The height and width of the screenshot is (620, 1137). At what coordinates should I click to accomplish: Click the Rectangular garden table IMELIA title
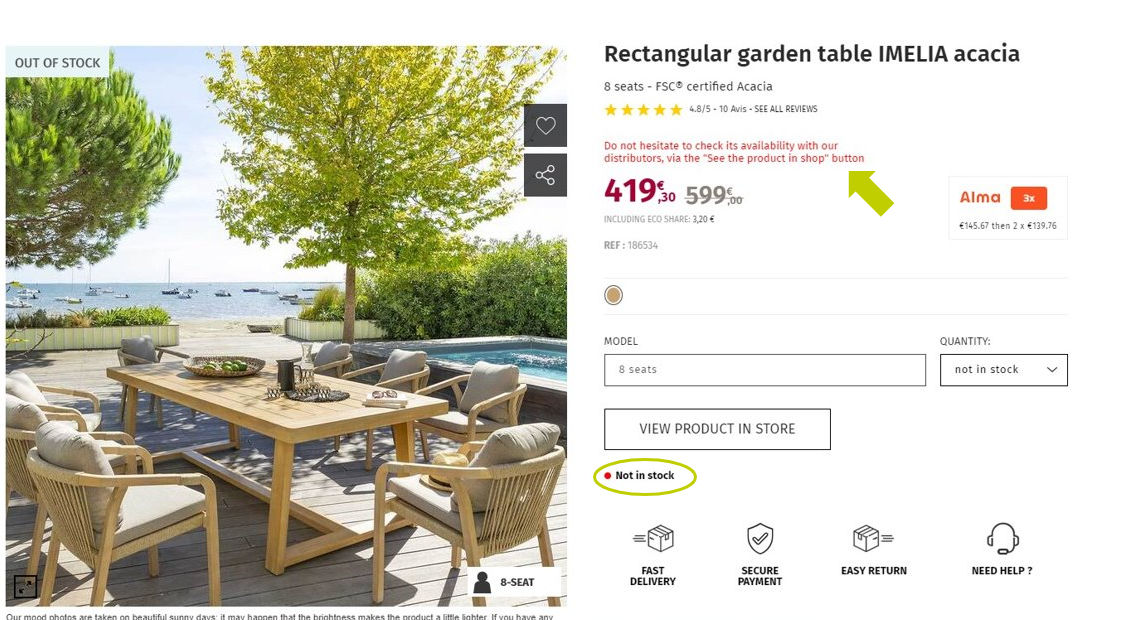tap(811, 54)
